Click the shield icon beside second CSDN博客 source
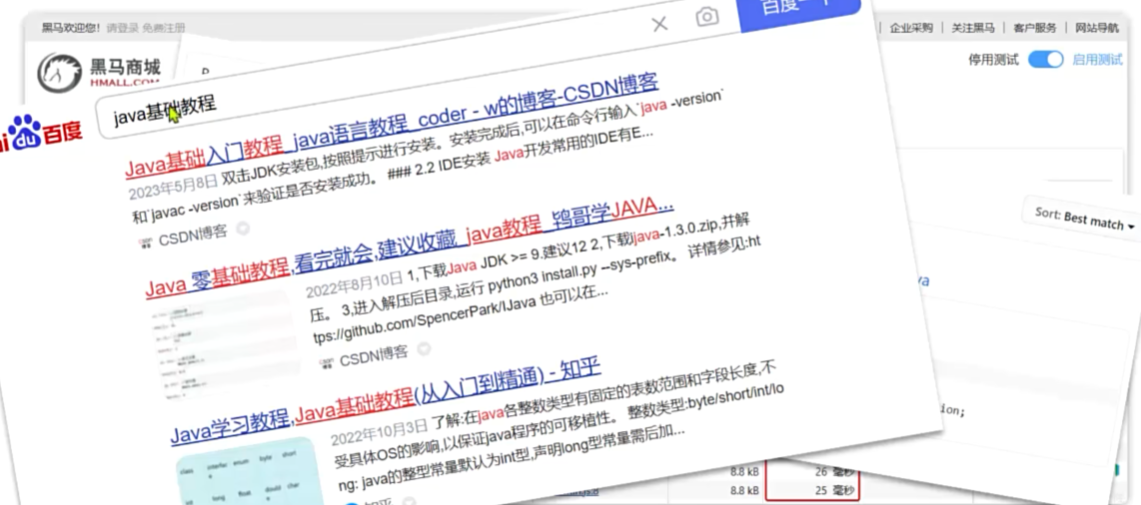Viewport: 1141px width, 505px height. pyautogui.click(x=424, y=350)
